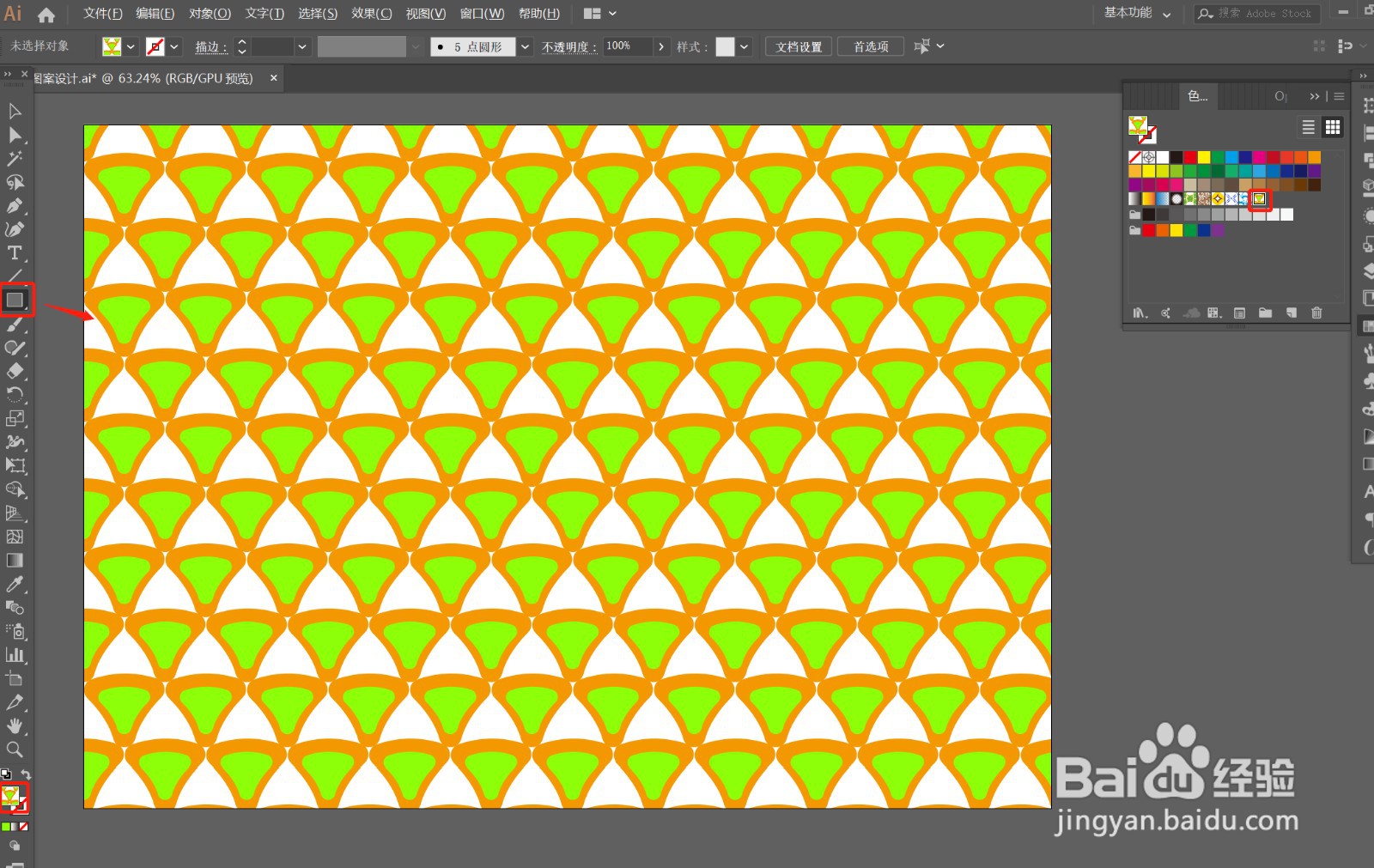Click the 描边 stroke label link
The image size is (1374, 868).
[x=210, y=47]
